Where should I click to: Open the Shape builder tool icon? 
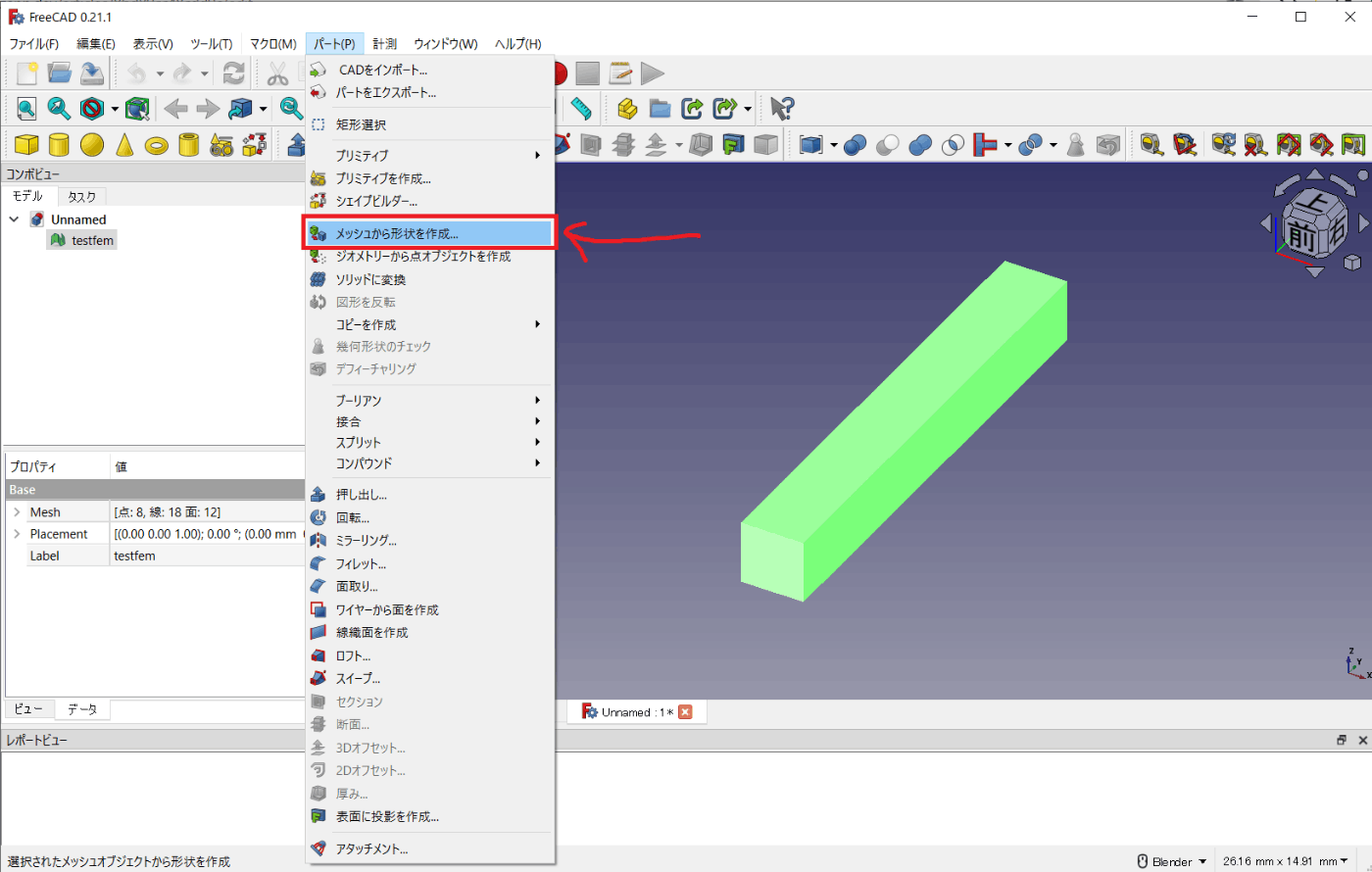click(x=254, y=145)
